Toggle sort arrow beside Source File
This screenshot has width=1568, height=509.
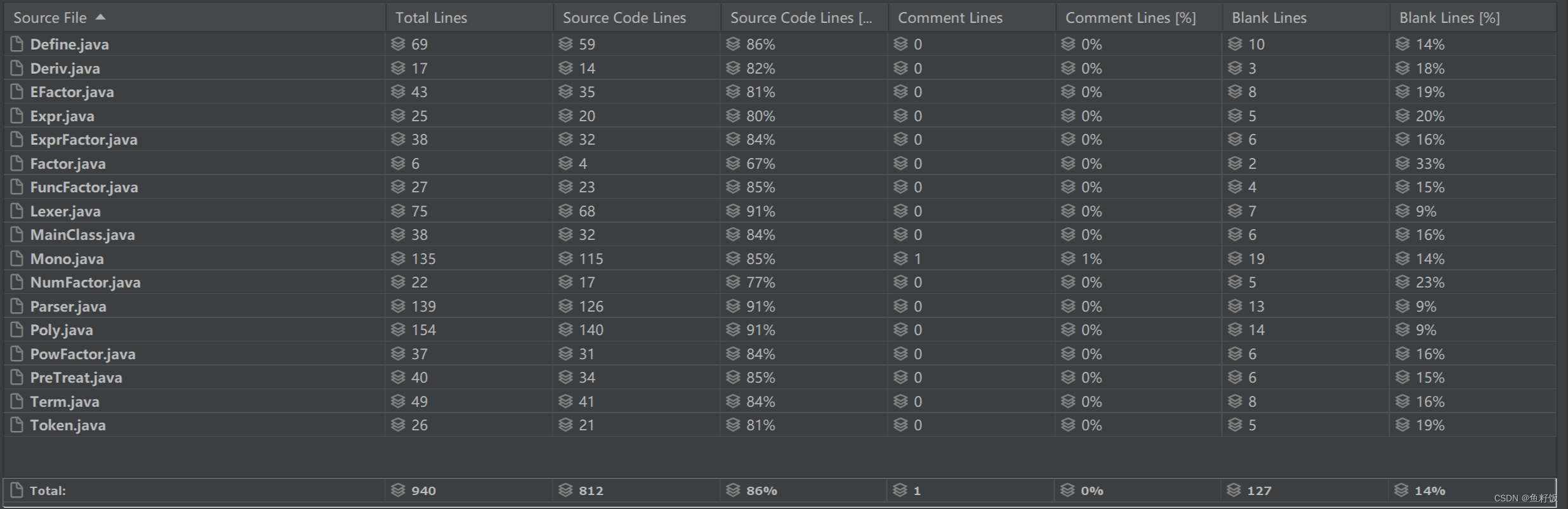(x=100, y=17)
